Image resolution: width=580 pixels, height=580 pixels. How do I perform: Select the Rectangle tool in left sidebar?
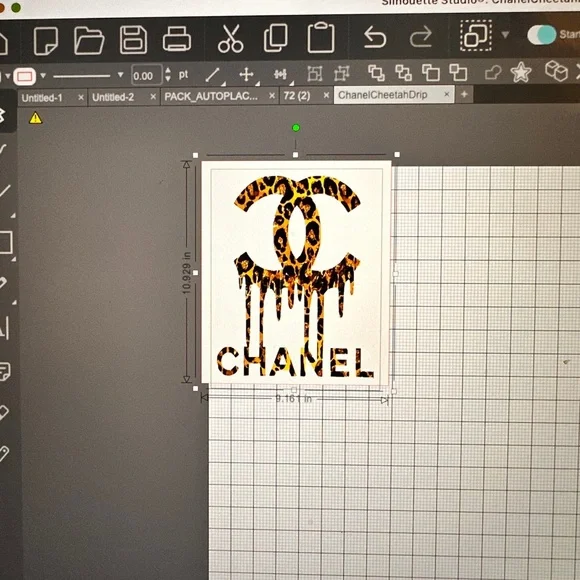click(x=6, y=243)
